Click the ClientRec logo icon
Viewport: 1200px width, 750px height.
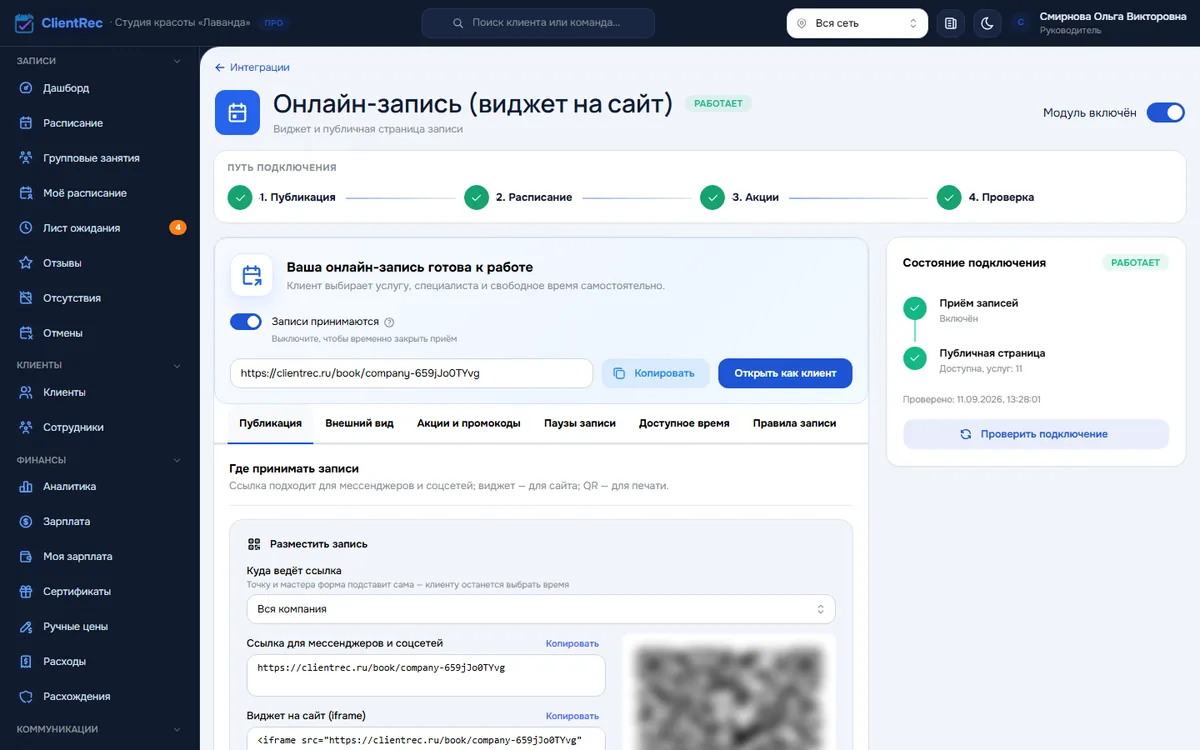coord(24,23)
